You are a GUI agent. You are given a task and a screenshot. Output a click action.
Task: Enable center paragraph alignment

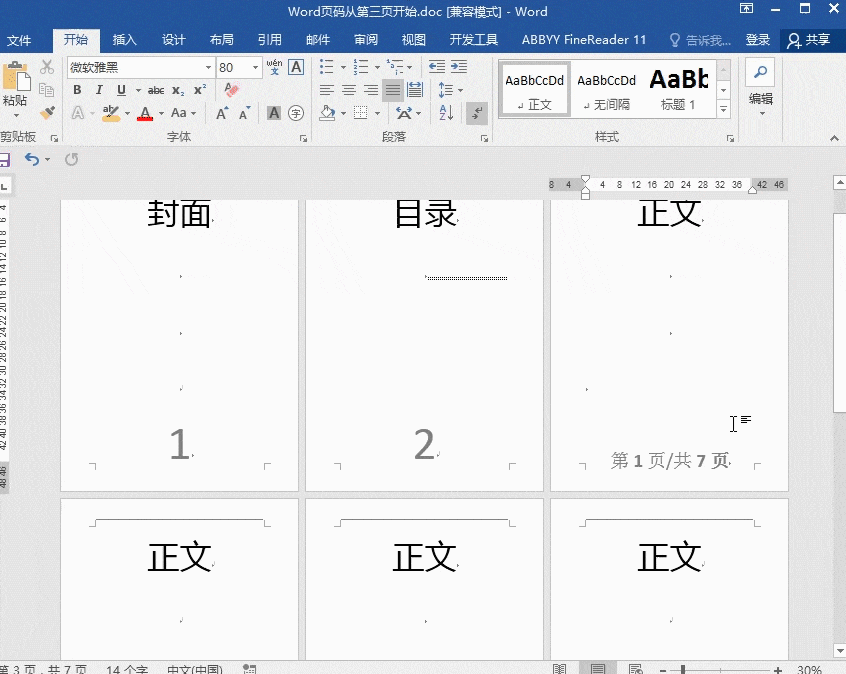347,89
